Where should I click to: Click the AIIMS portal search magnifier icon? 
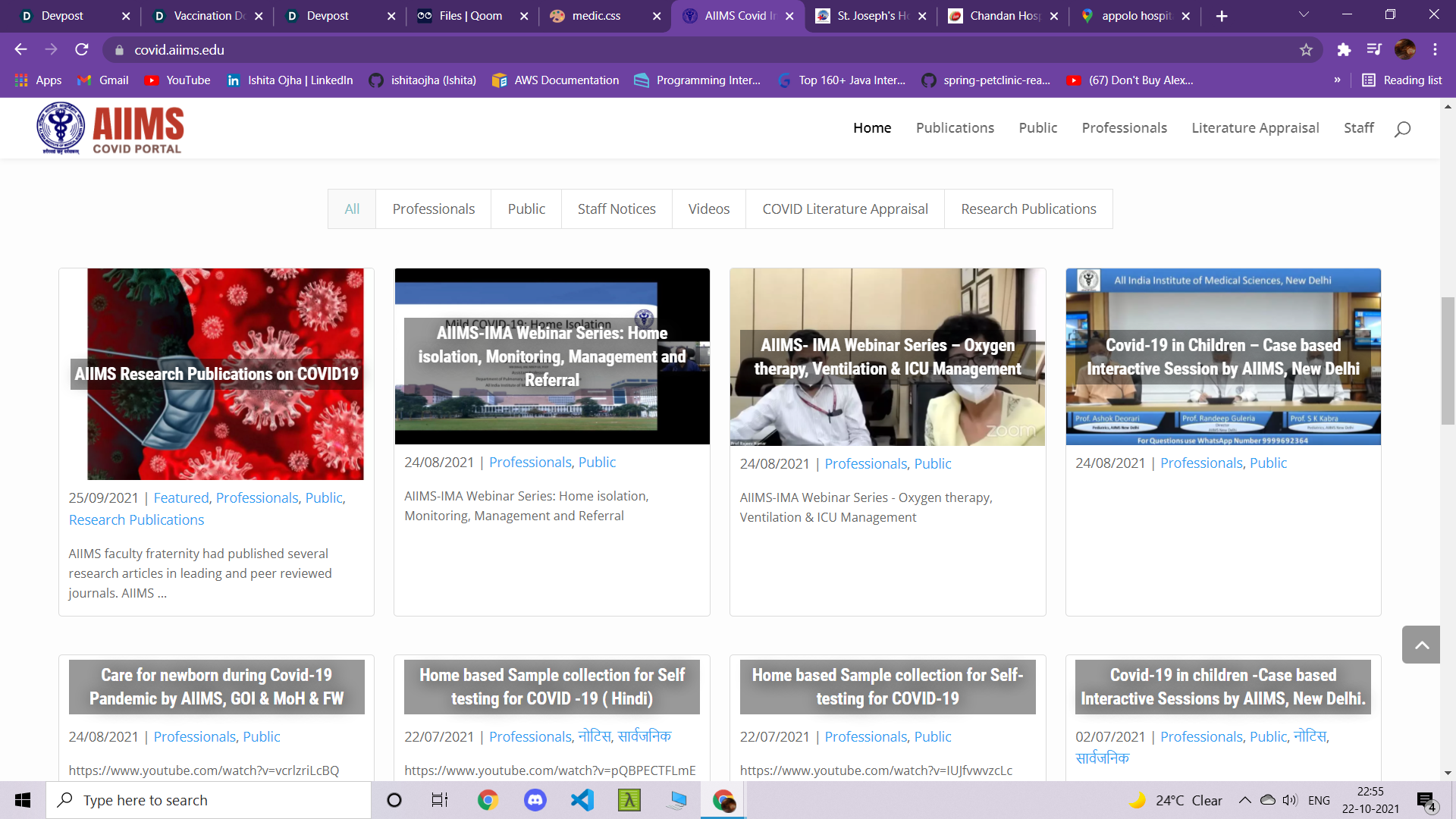(x=1402, y=129)
